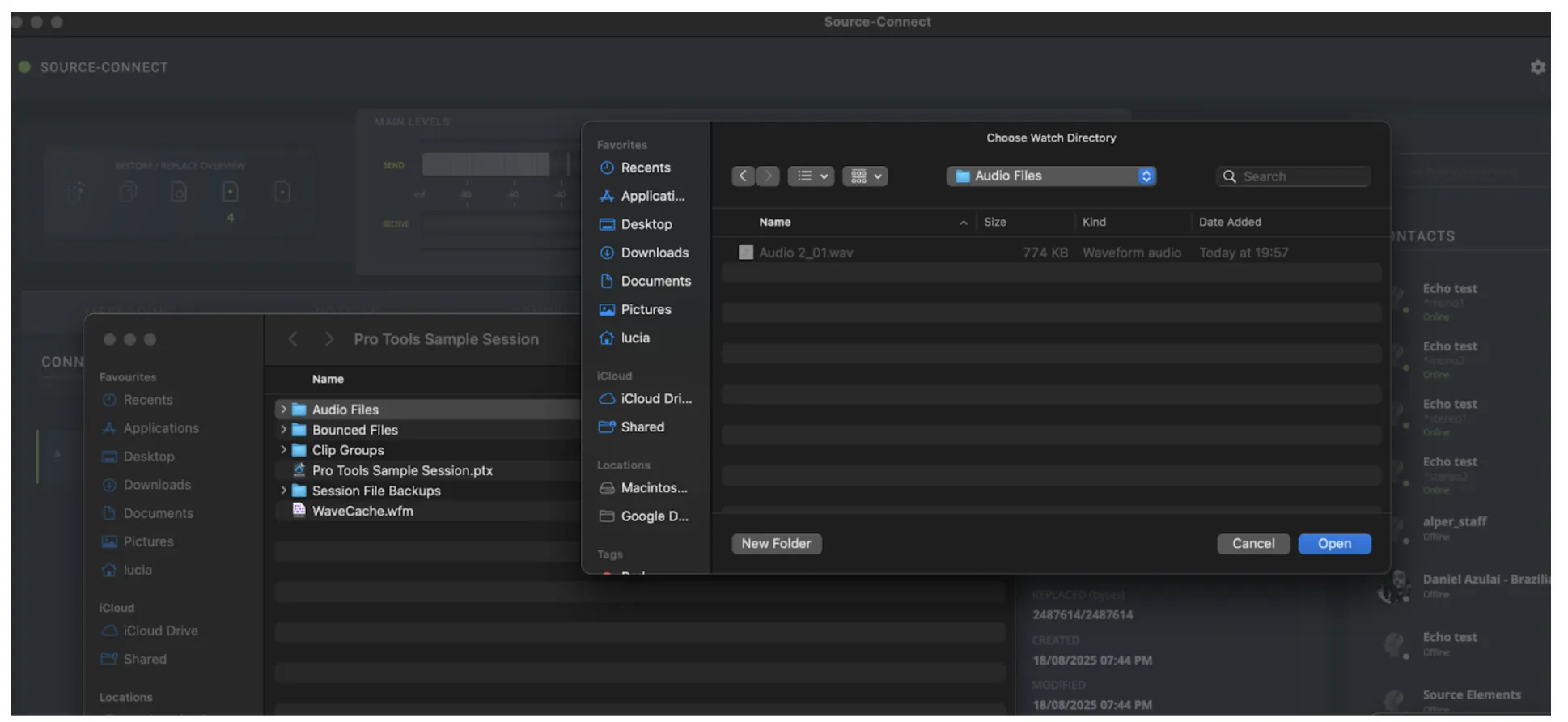Cancel the Choose Watch Directory dialog
Image resolution: width=1568 pixels, height=722 pixels.
click(1253, 544)
